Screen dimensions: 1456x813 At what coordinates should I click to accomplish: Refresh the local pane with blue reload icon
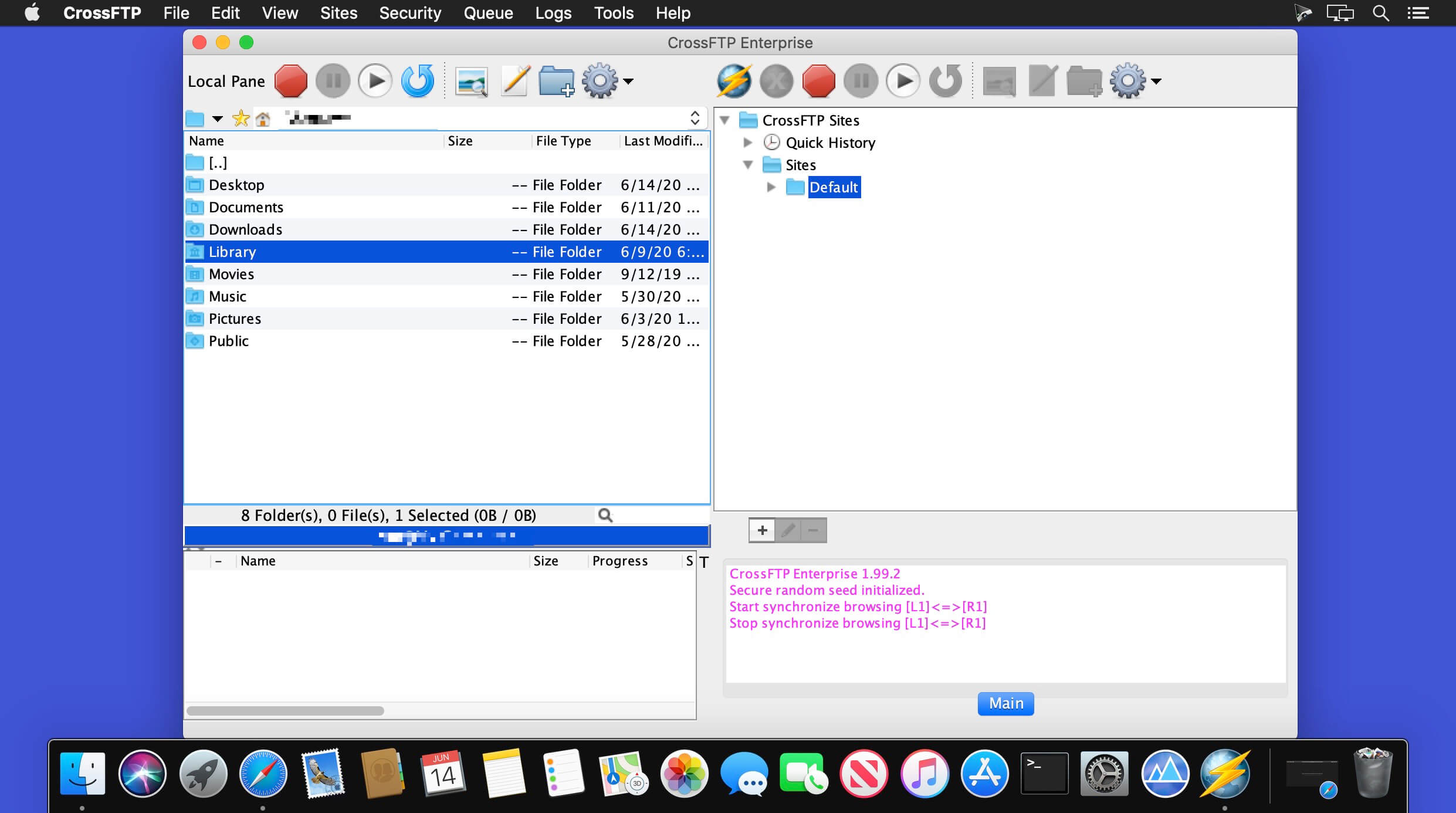[x=418, y=81]
